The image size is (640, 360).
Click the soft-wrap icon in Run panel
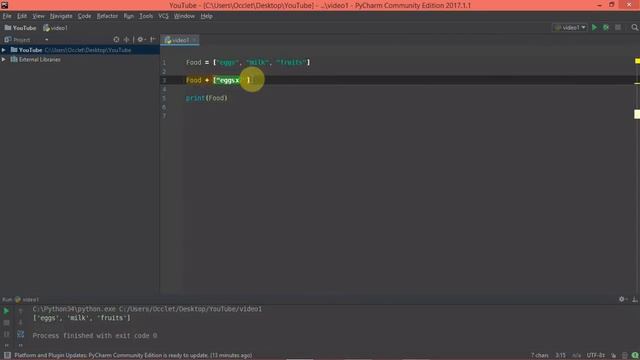point(20,334)
